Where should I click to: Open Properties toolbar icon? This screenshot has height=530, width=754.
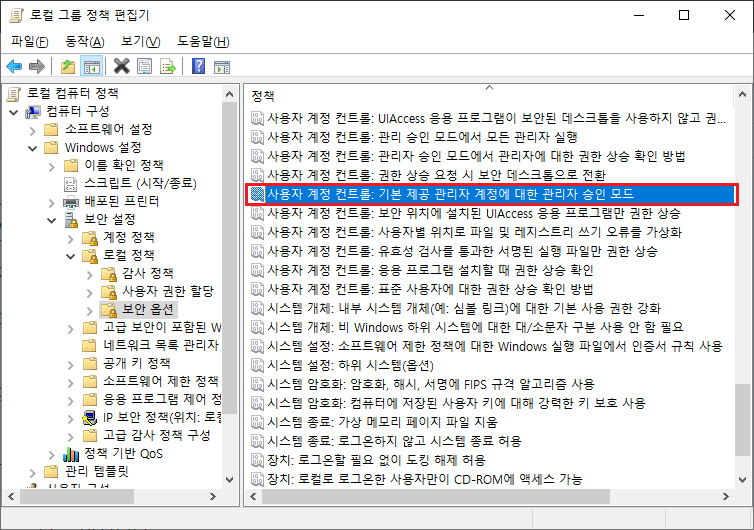144,66
